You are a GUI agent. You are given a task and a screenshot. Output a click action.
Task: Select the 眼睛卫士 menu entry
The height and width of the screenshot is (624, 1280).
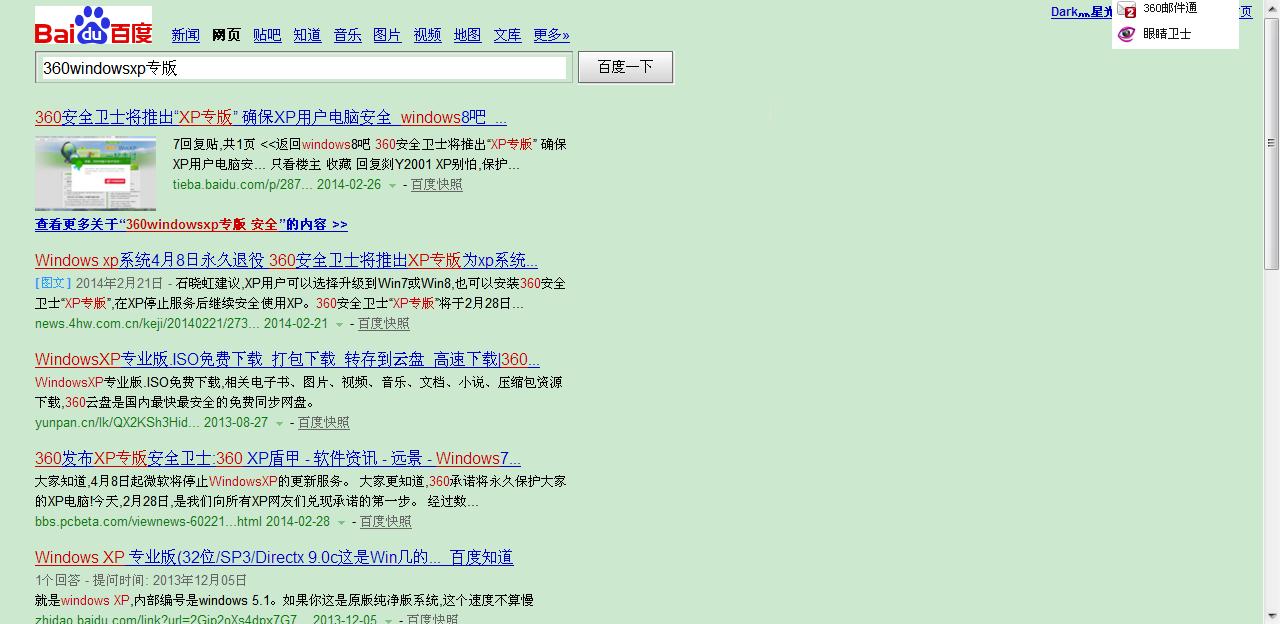tap(1167, 34)
